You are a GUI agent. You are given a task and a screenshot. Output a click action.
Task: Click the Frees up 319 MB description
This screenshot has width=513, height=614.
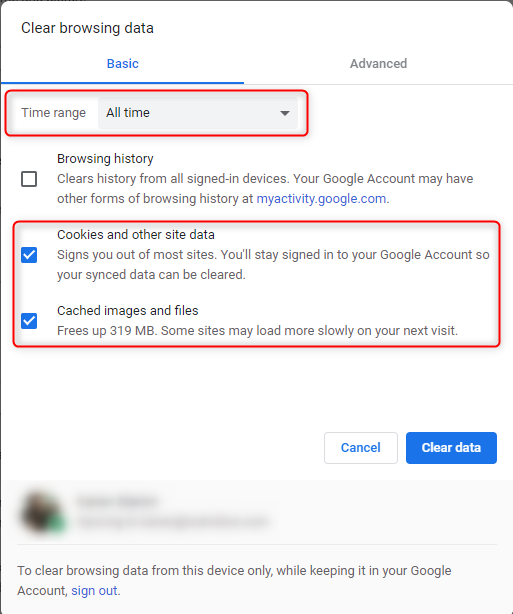tap(257, 331)
